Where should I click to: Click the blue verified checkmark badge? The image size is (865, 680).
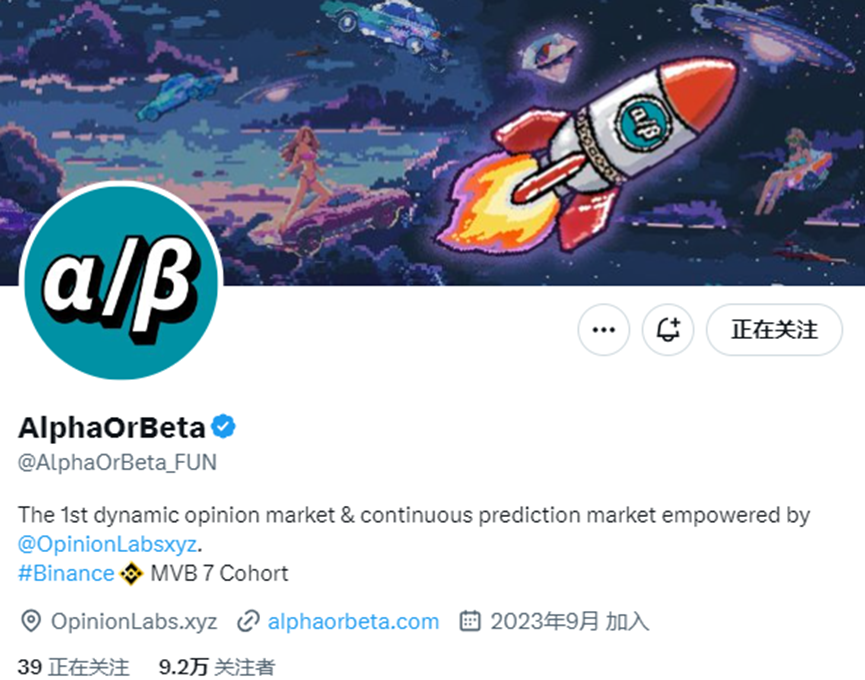pyautogui.click(x=223, y=427)
